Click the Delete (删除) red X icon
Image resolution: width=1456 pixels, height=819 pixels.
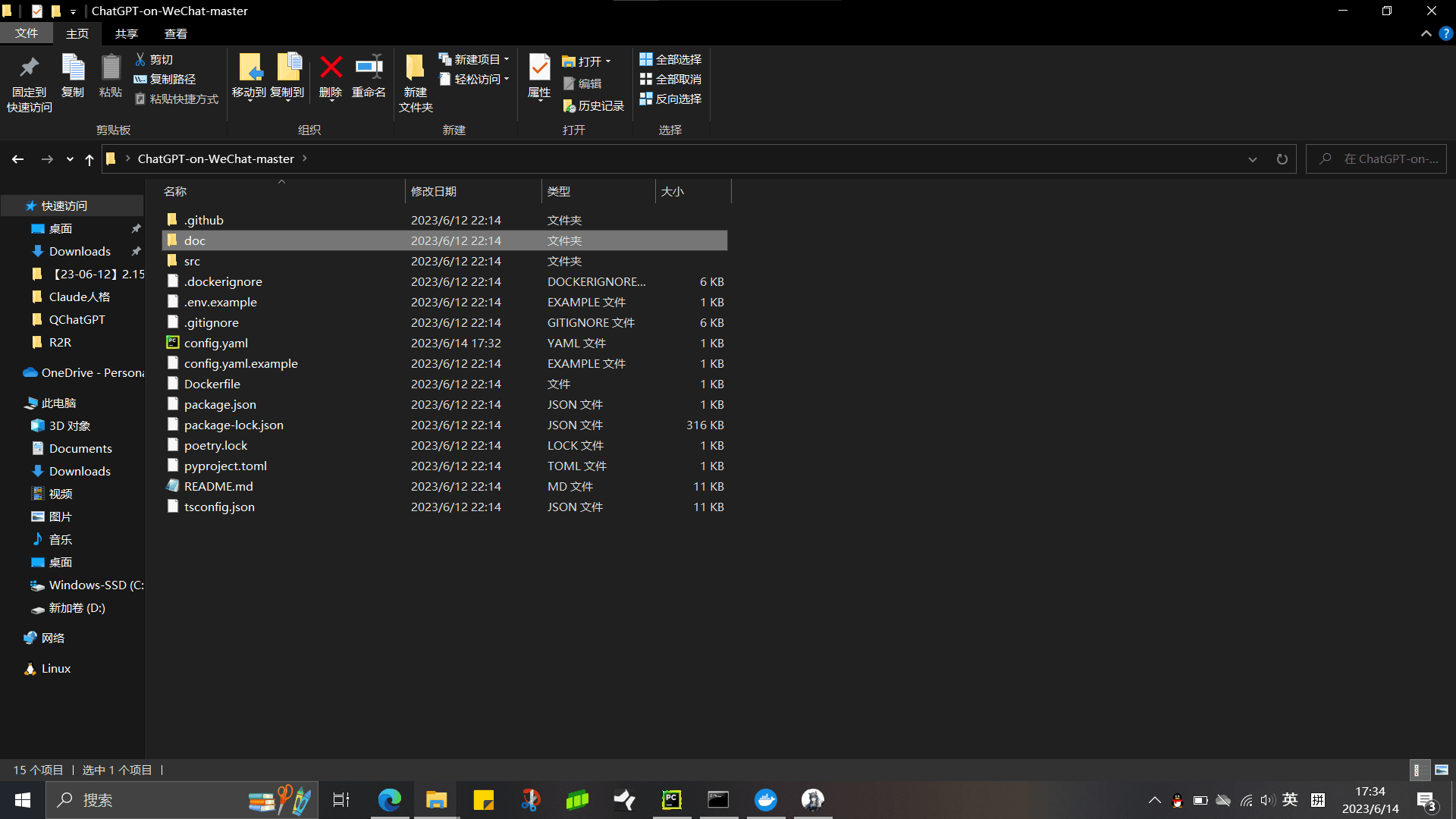point(331,67)
